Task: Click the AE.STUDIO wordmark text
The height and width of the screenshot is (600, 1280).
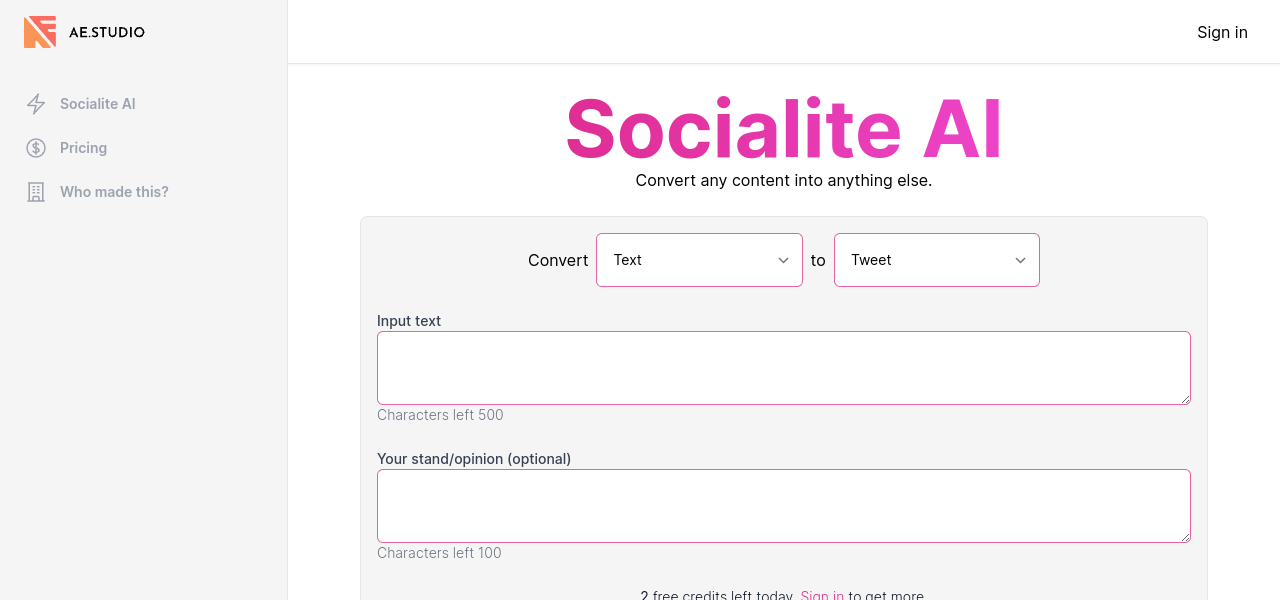Action: point(107,32)
